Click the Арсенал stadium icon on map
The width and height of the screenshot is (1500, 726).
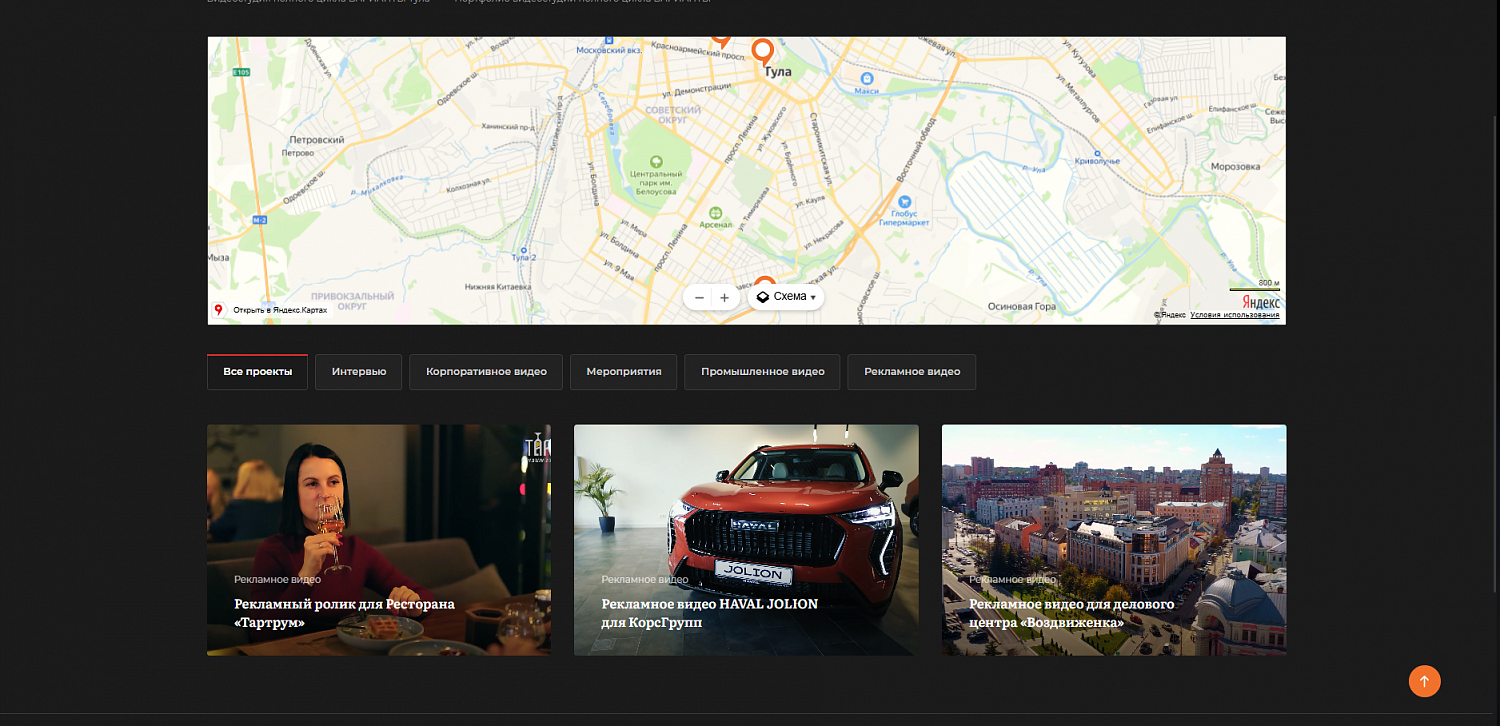(715, 212)
